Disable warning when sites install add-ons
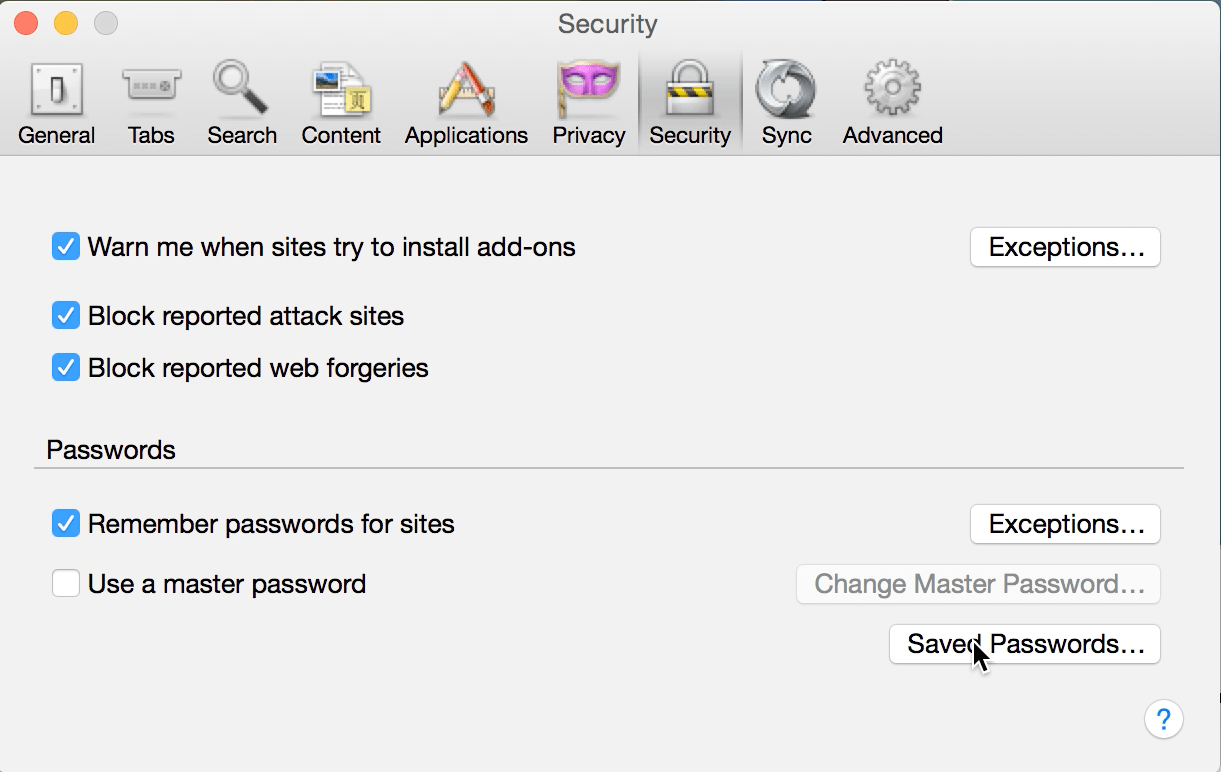Screen dimensions: 1221x772 [66, 247]
